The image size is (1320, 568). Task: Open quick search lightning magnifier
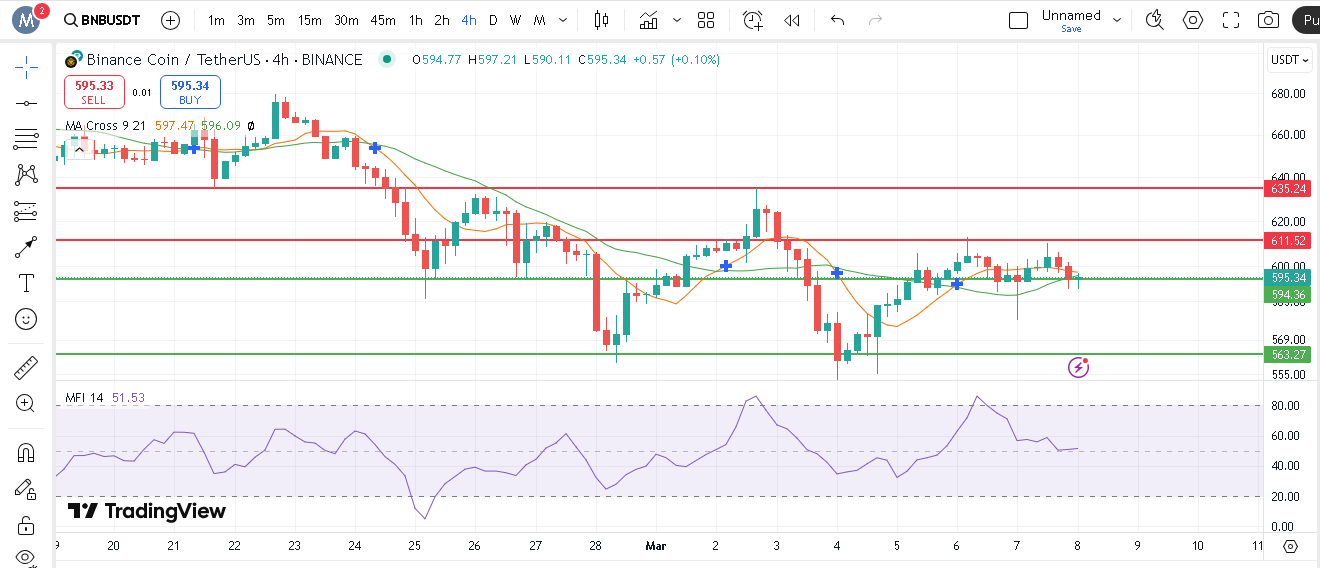[x=1154, y=20]
